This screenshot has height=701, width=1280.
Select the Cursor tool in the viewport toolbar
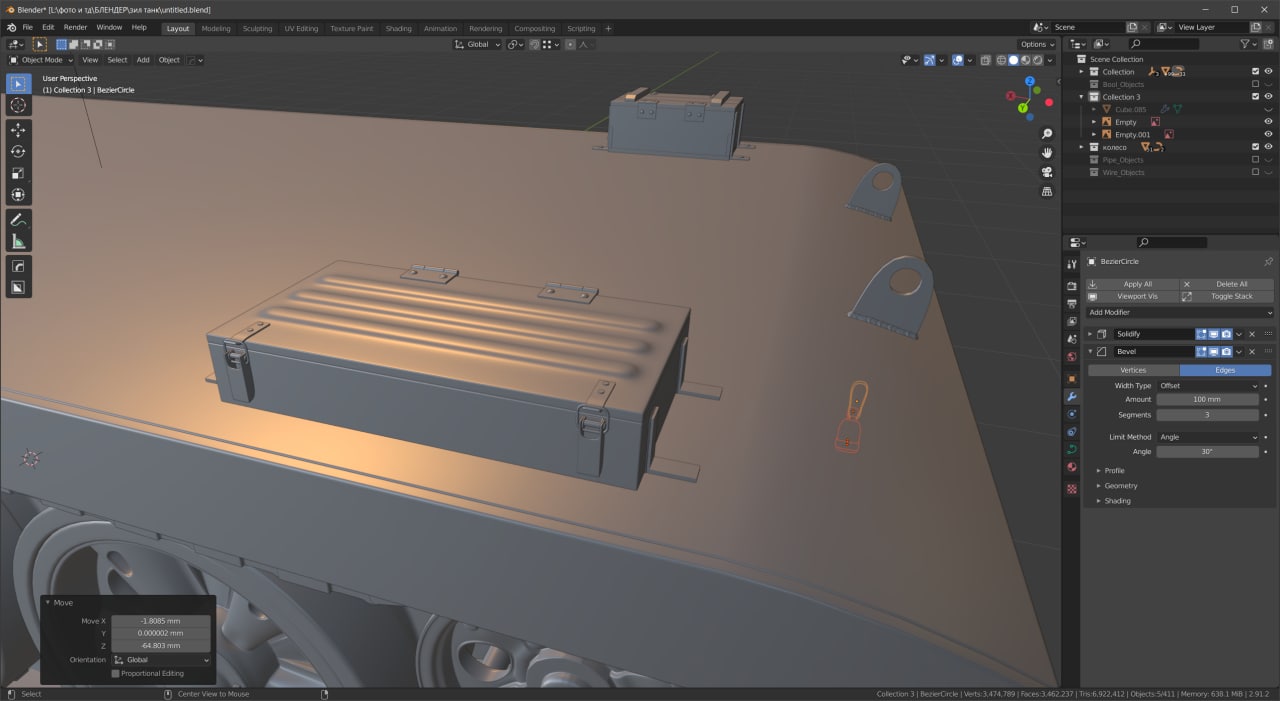coord(18,105)
